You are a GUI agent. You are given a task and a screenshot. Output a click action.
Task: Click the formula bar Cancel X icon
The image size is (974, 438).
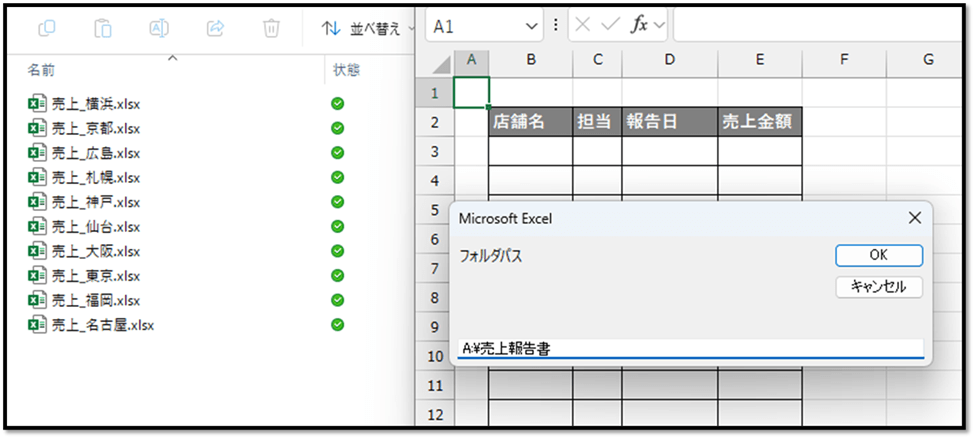584,26
